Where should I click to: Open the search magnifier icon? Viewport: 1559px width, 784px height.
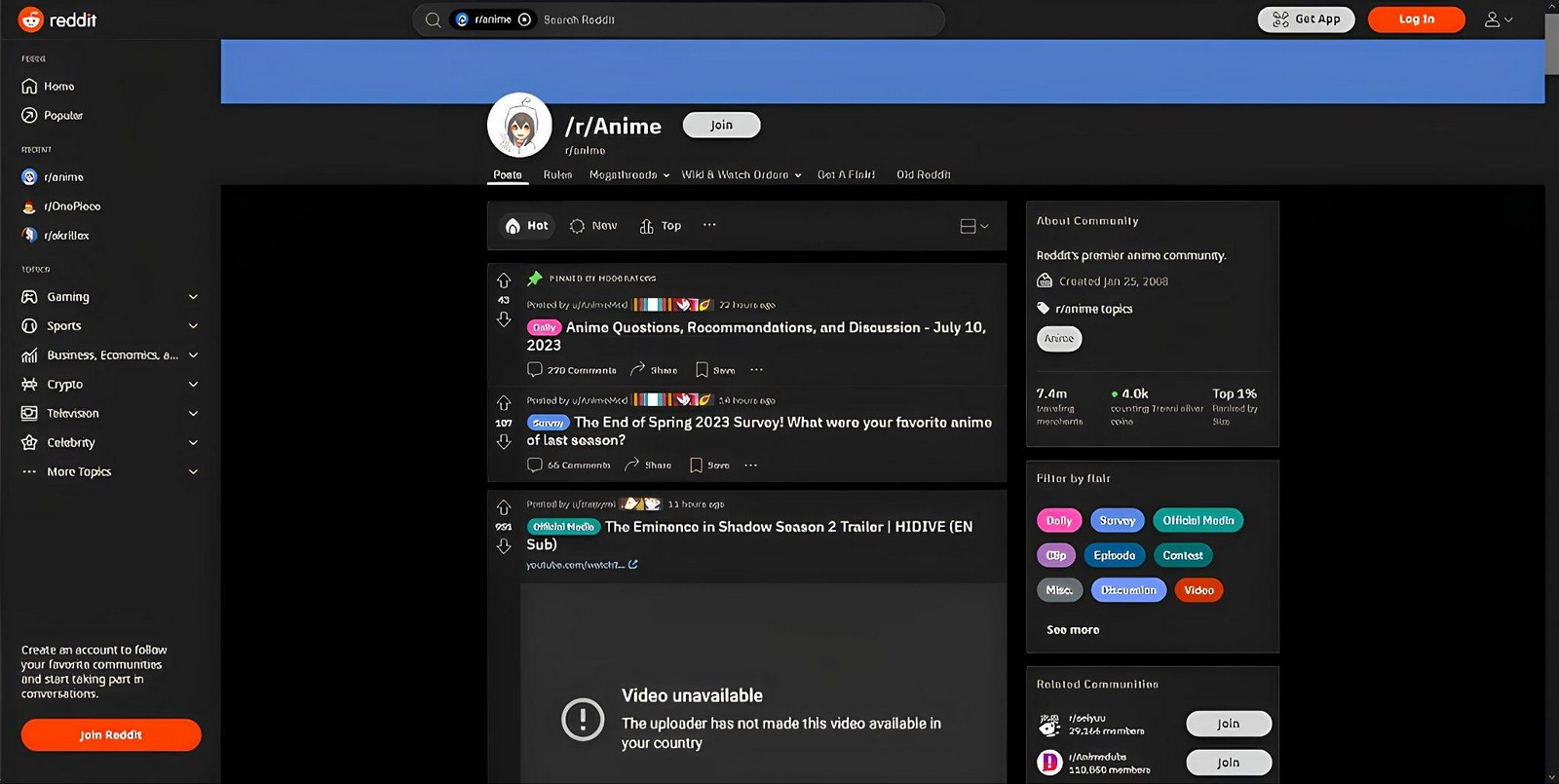coord(433,19)
